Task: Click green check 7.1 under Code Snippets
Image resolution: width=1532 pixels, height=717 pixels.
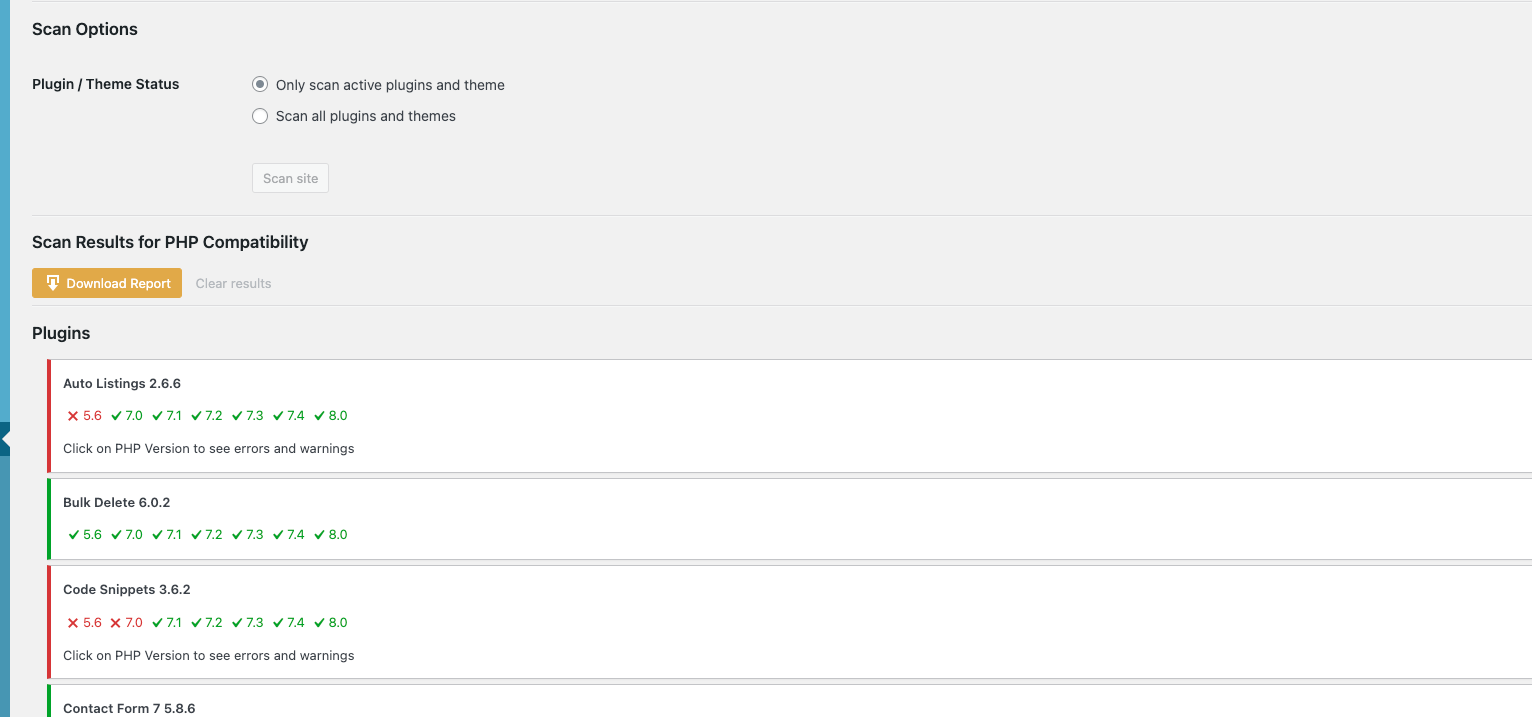Action: [167, 623]
